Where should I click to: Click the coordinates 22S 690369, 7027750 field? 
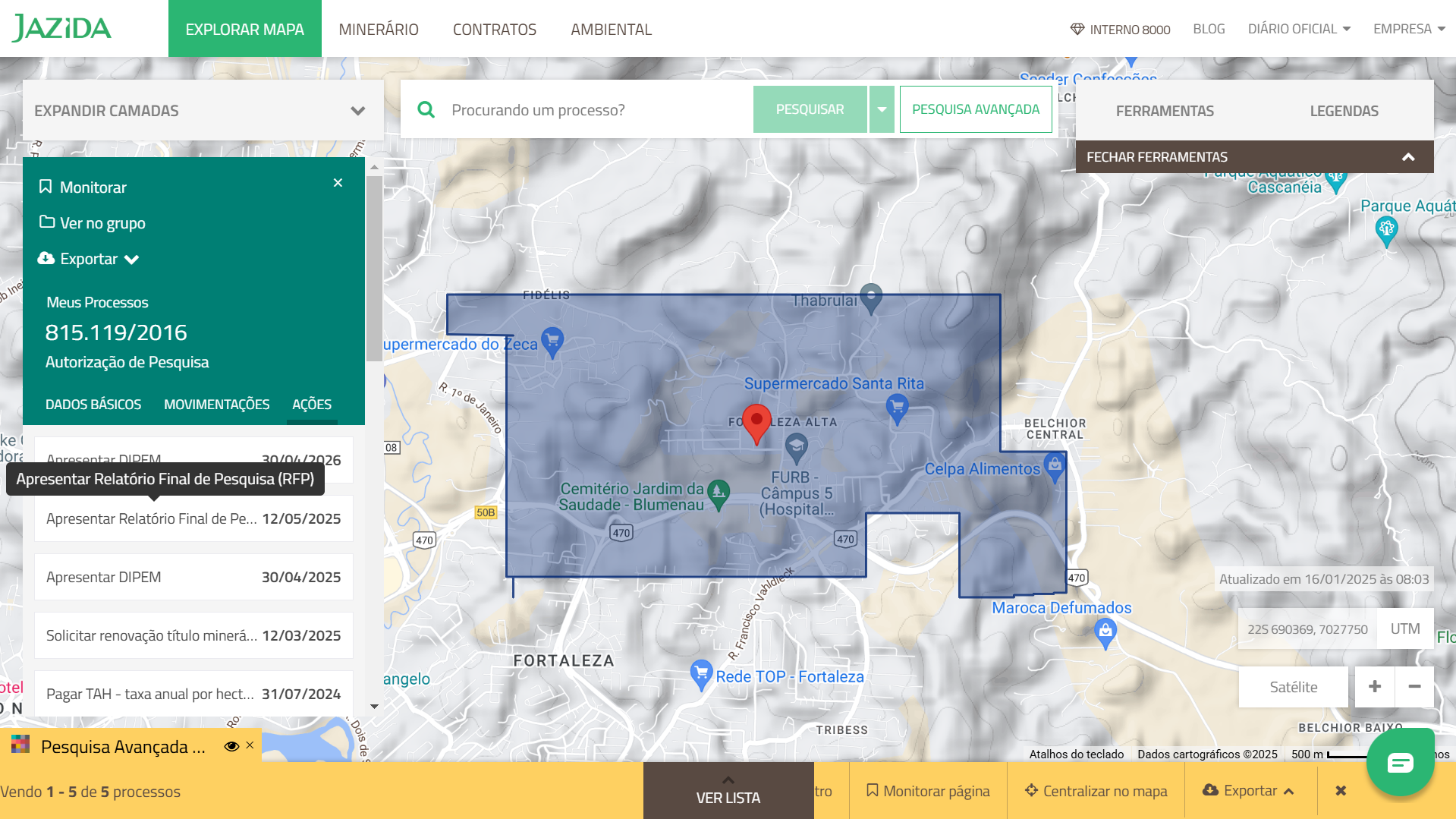point(1307,628)
